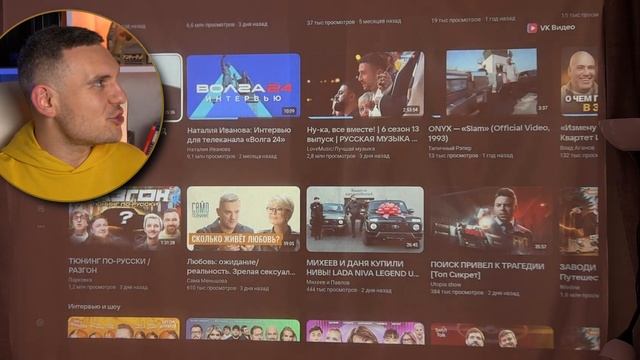Open the Волга 24 Интервью thumbnail
The image size is (640, 360).
[x=243, y=86]
